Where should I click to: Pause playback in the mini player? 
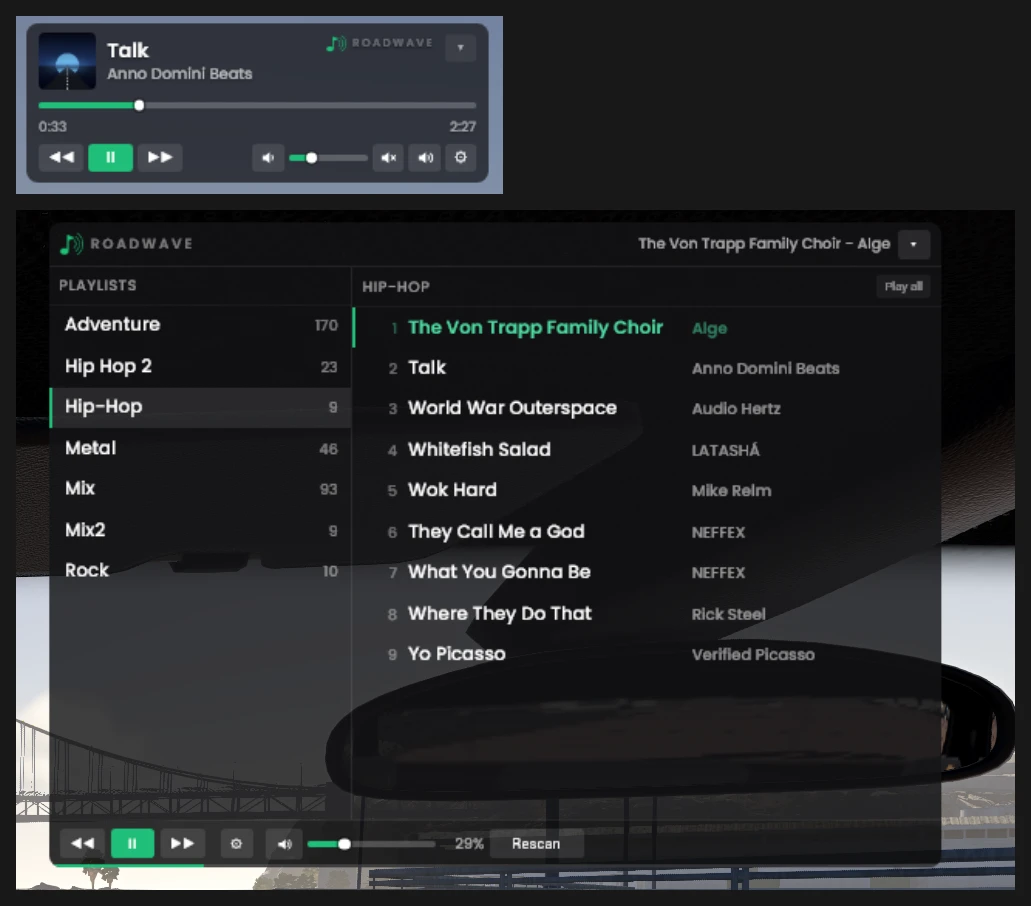[x=110, y=157]
